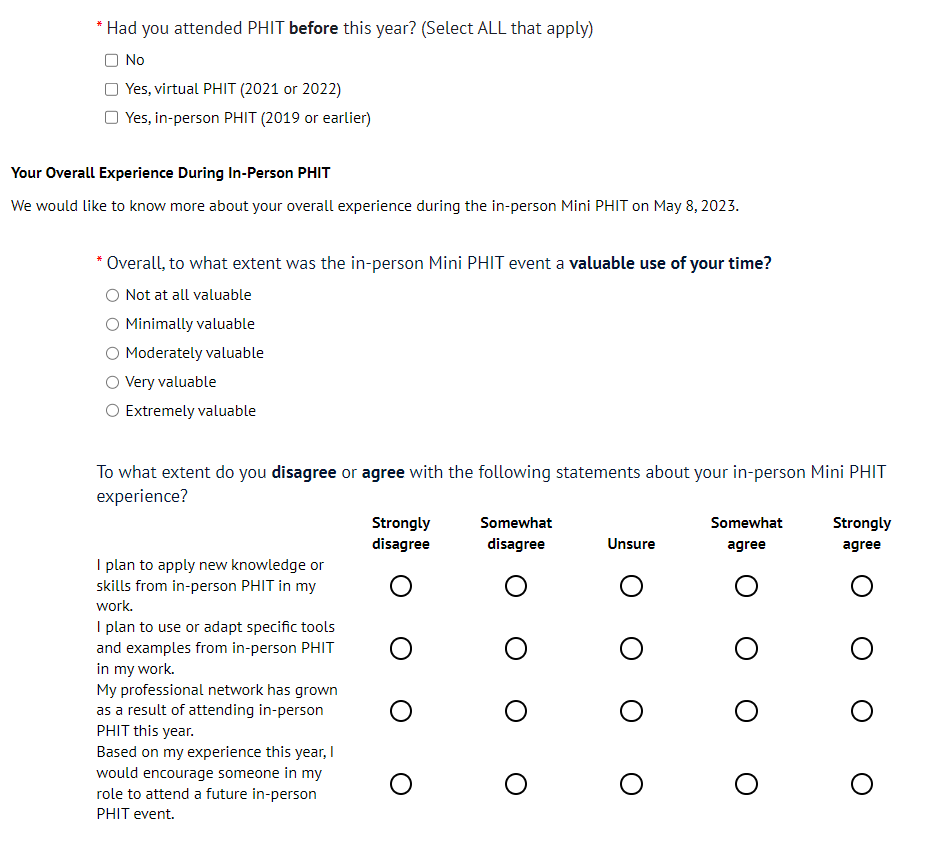Mark 'Strongly agree' for applying new knowledge
947x844 pixels.
pyautogui.click(x=862, y=586)
